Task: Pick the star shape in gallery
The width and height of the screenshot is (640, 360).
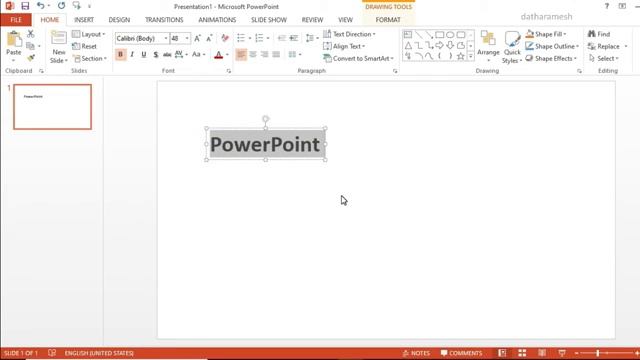Action: pos(460,56)
